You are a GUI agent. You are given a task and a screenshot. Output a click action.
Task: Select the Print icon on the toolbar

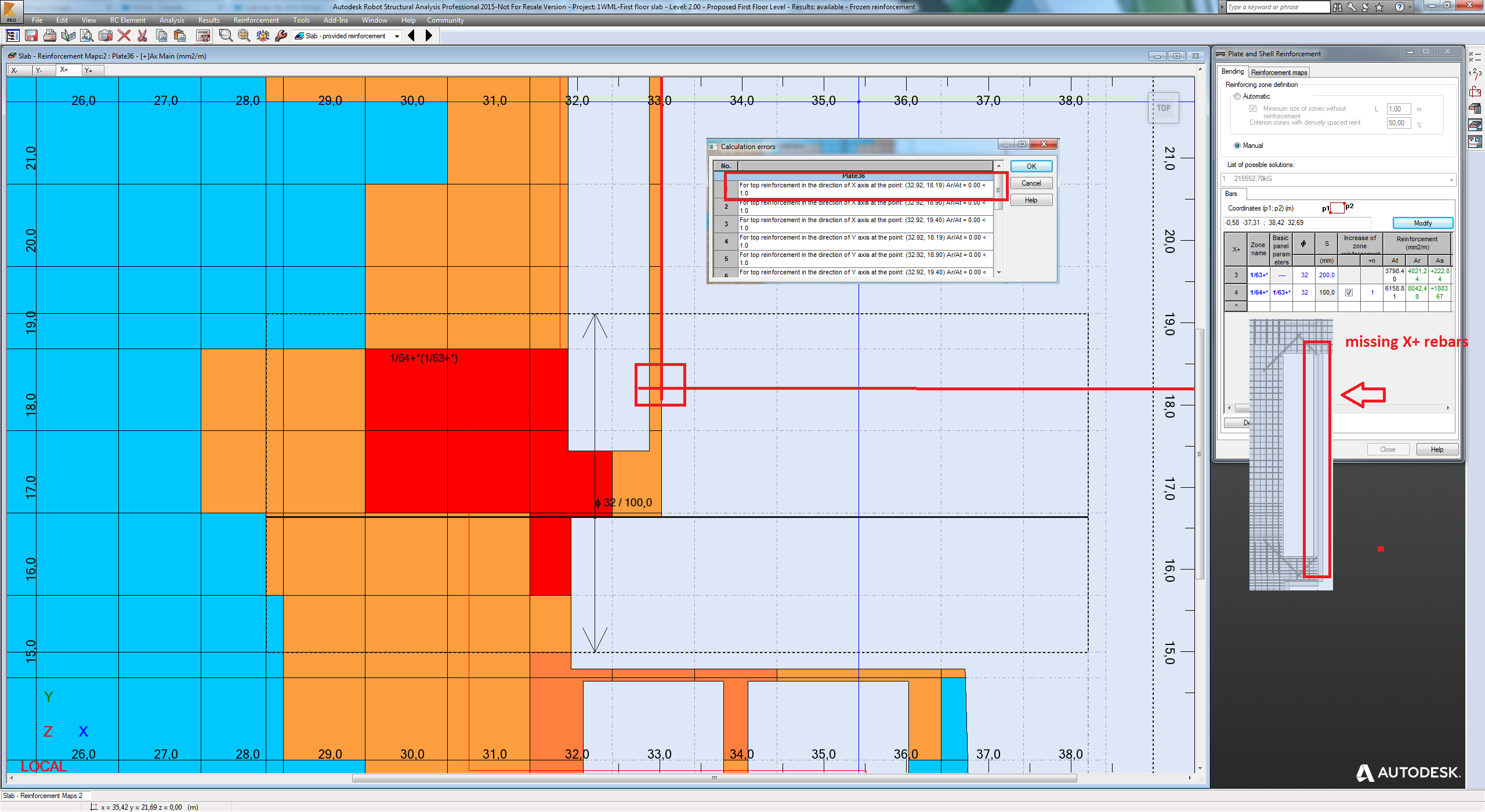(50, 35)
